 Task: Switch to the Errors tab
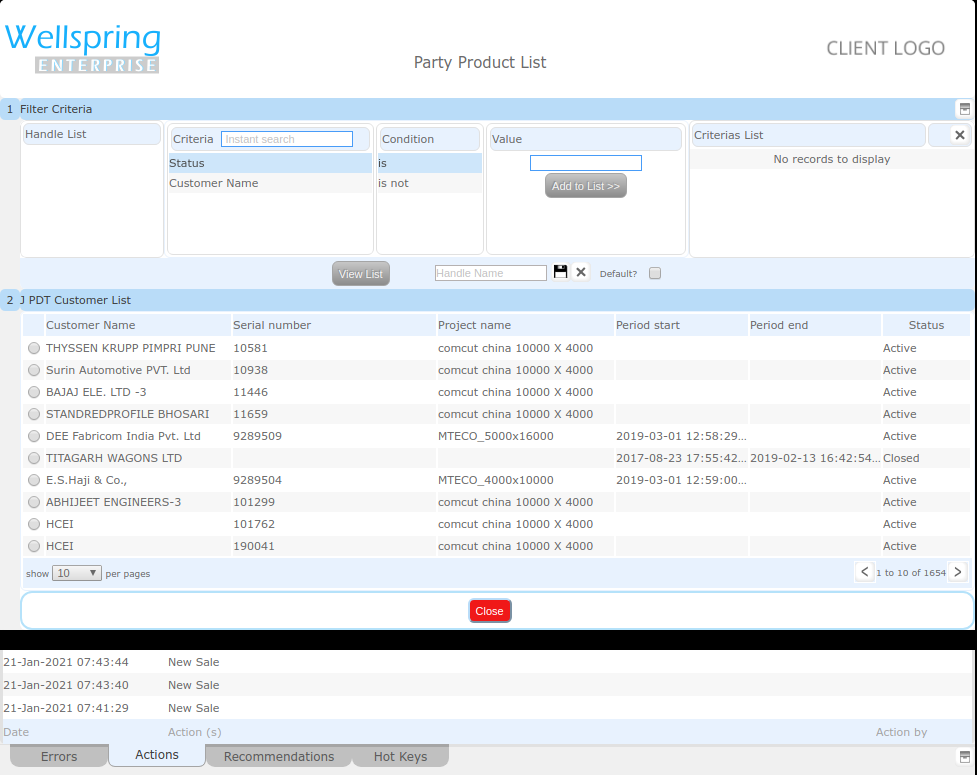pyautogui.click(x=58, y=756)
